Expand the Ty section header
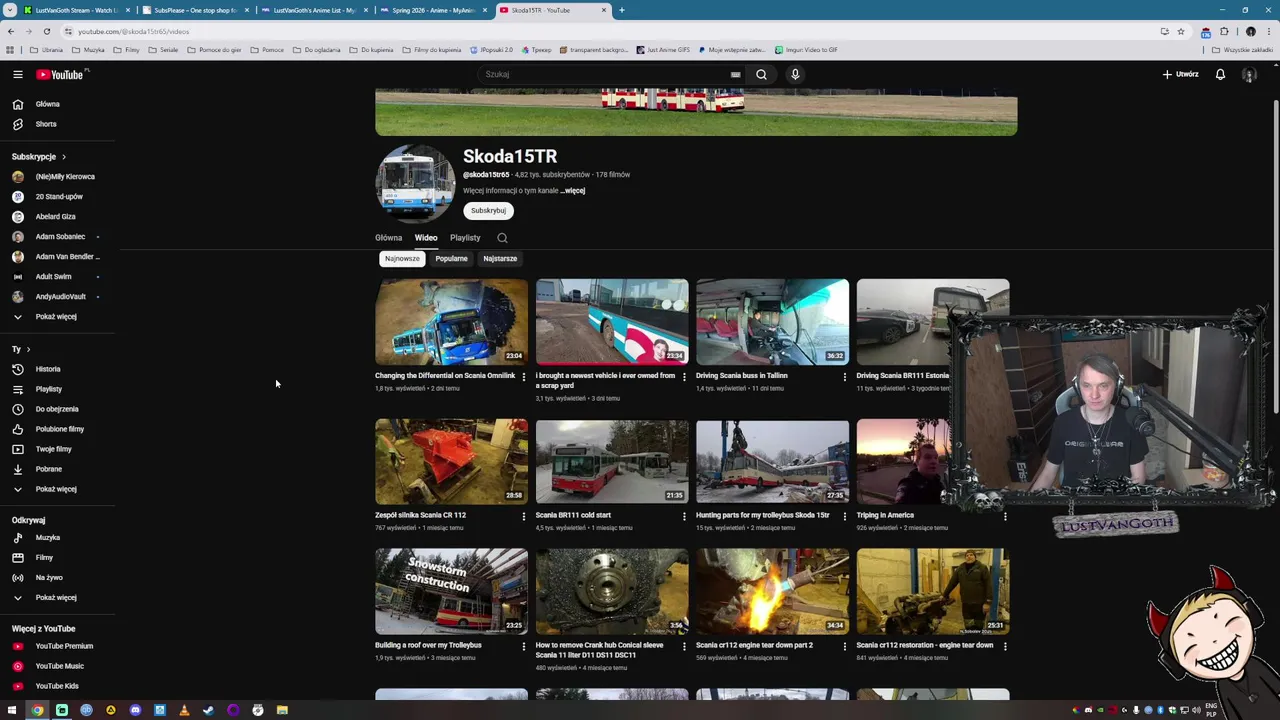 [x=21, y=349]
